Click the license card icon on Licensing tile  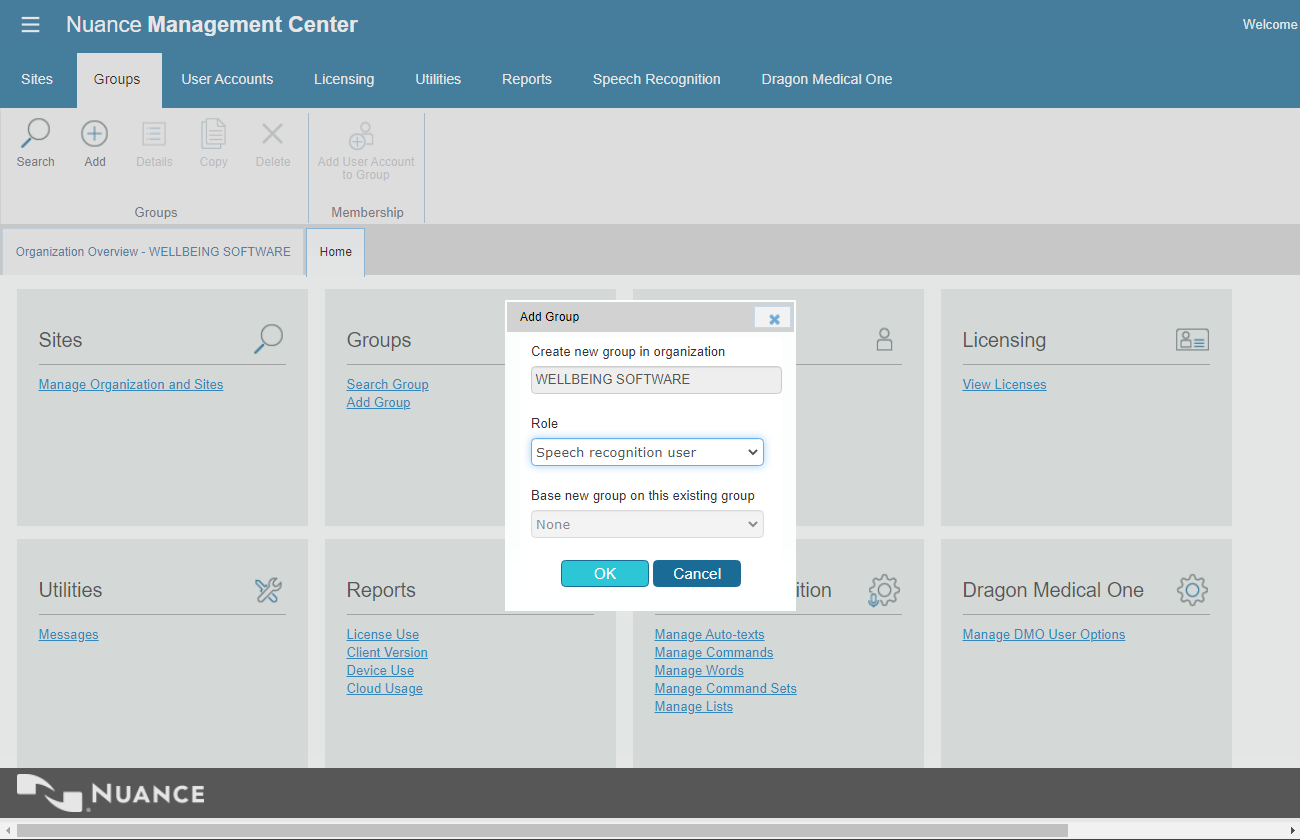1192,340
